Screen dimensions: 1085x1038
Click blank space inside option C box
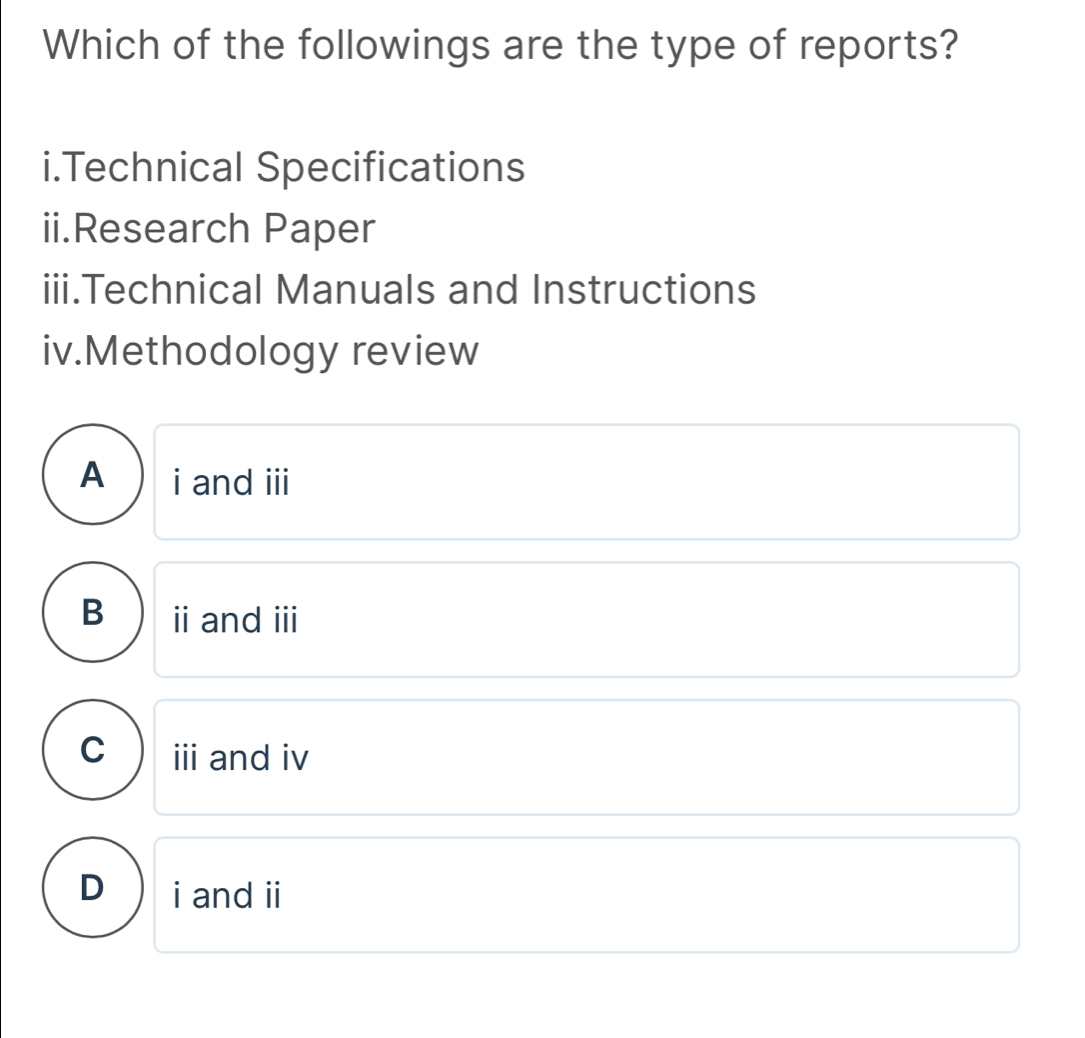pyautogui.click(x=650, y=758)
